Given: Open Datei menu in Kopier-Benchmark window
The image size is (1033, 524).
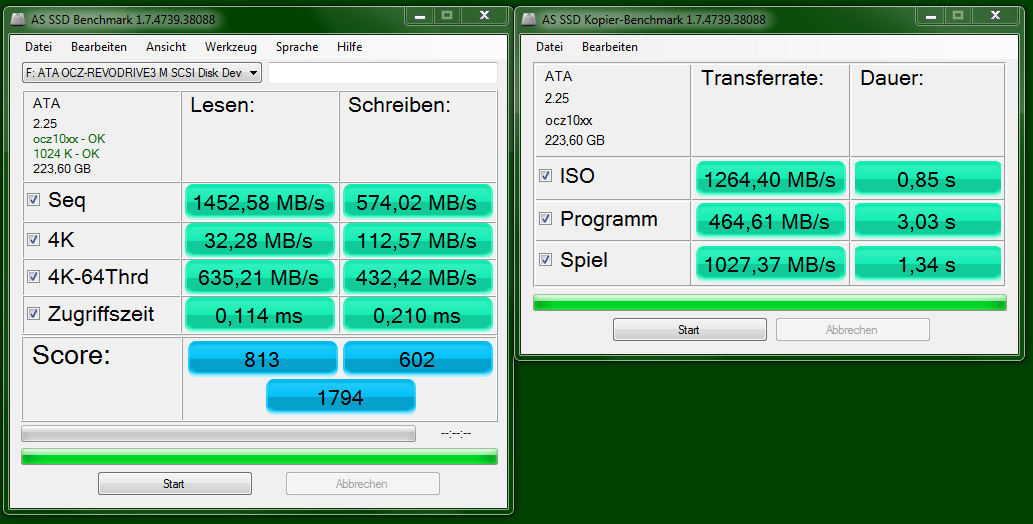Looking at the screenshot, I should coord(549,47).
